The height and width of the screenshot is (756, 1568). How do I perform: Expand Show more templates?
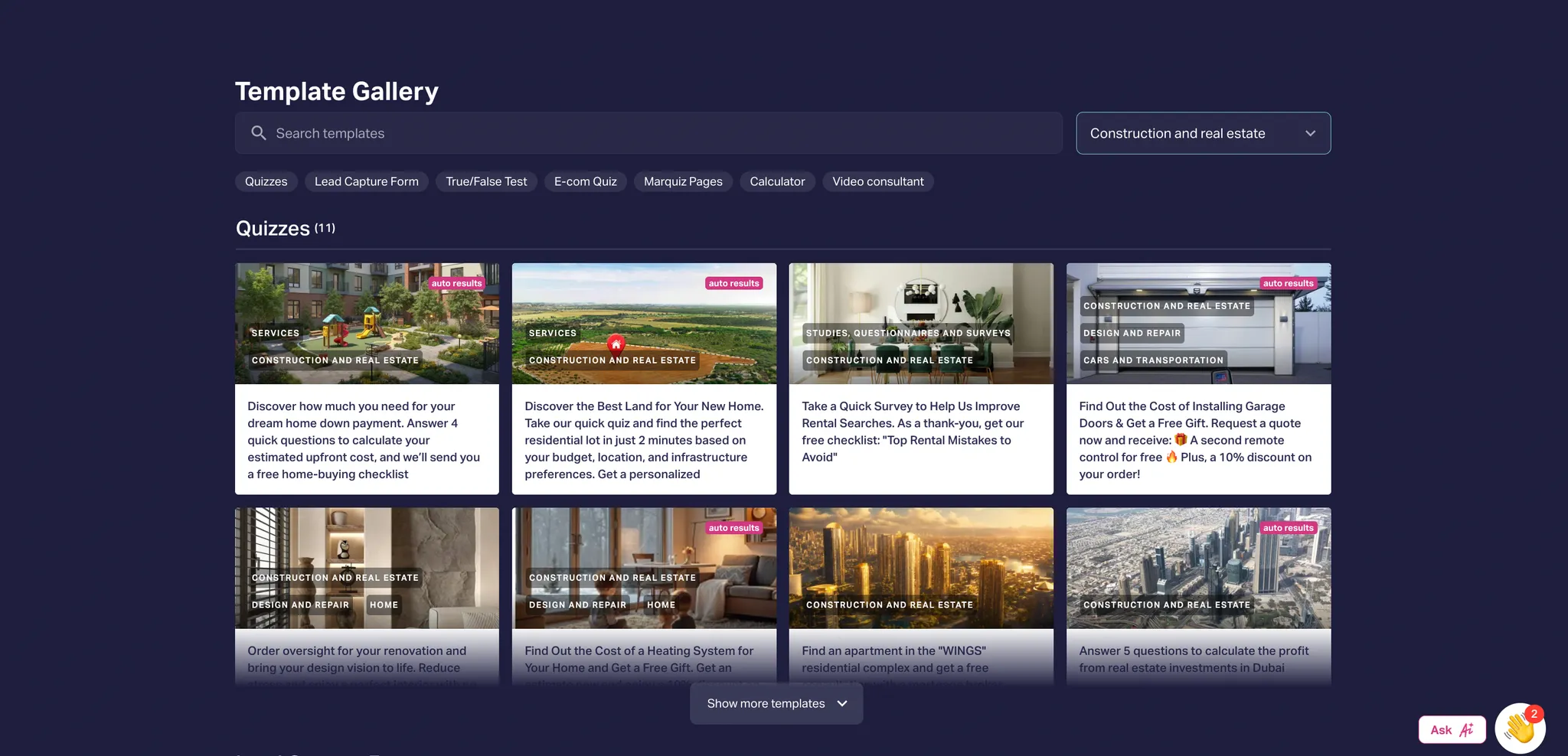coord(776,703)
